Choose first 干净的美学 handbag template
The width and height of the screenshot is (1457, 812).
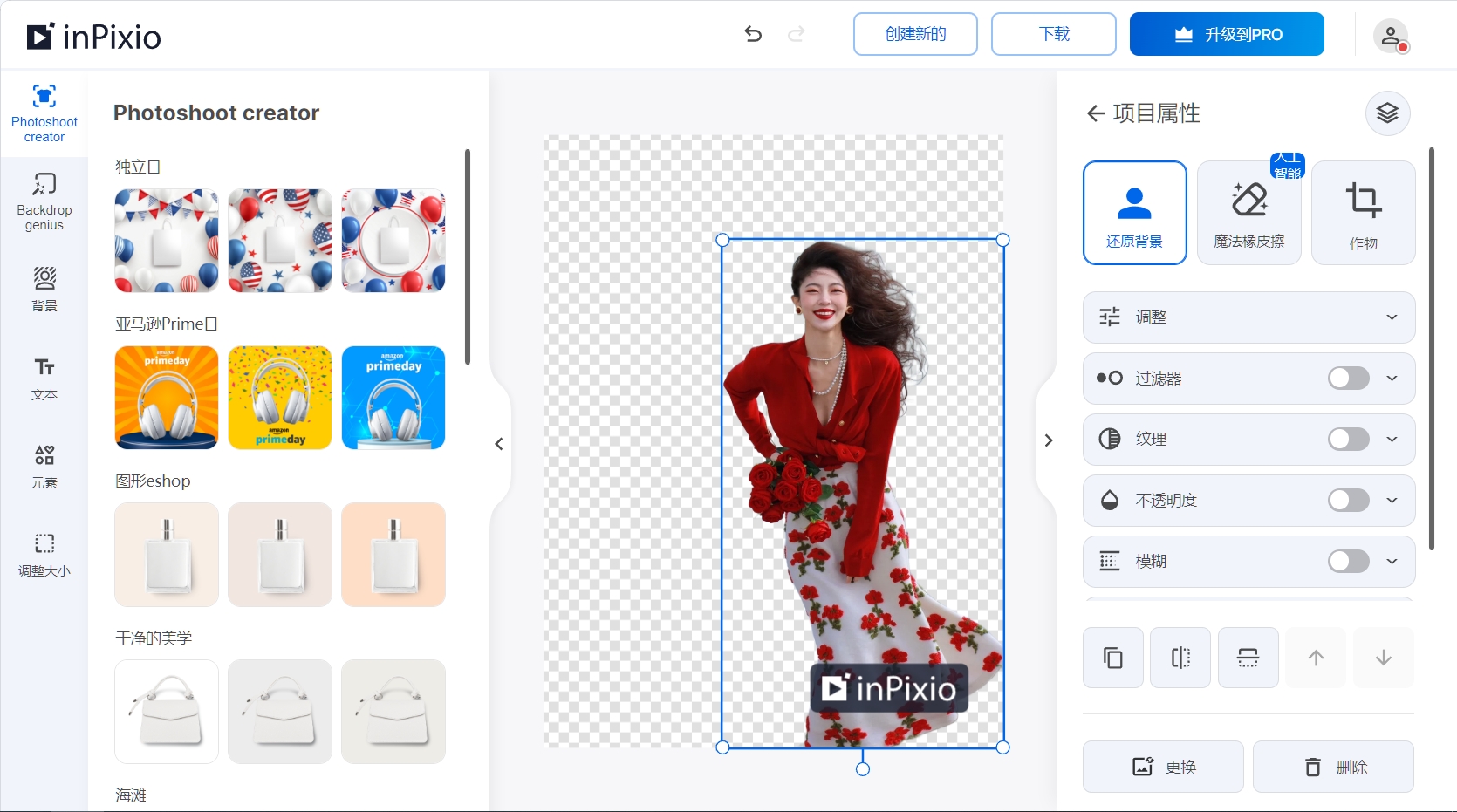pyautogui.click(x=167, y=712)
